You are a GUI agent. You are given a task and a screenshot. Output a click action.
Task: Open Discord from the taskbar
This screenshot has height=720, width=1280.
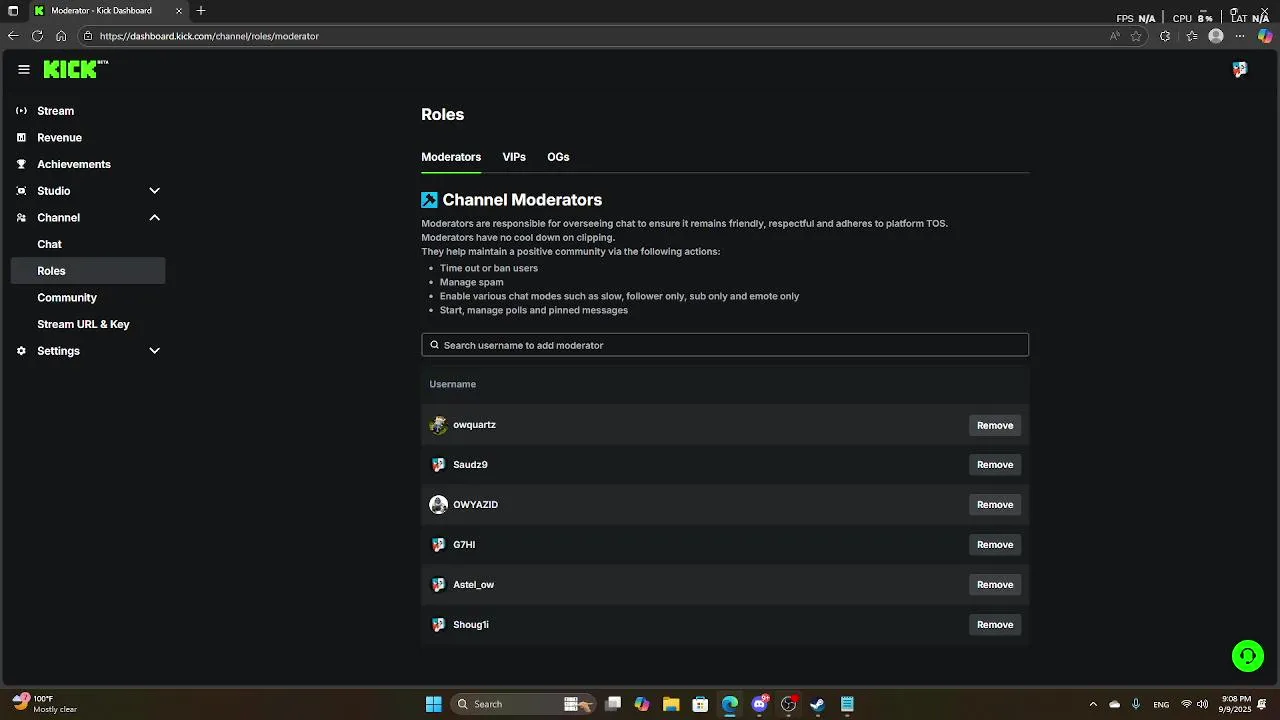point(760,704)
